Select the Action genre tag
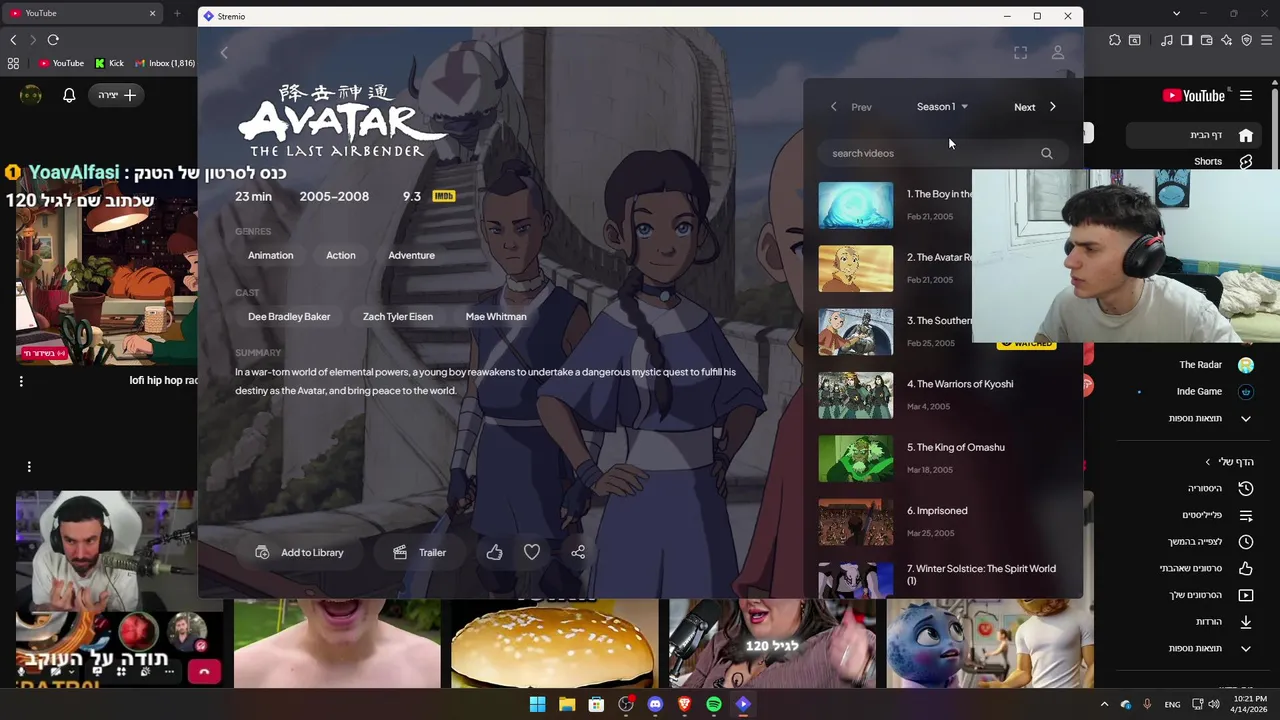The image size is (1280, 720). [x=341, y=255]
